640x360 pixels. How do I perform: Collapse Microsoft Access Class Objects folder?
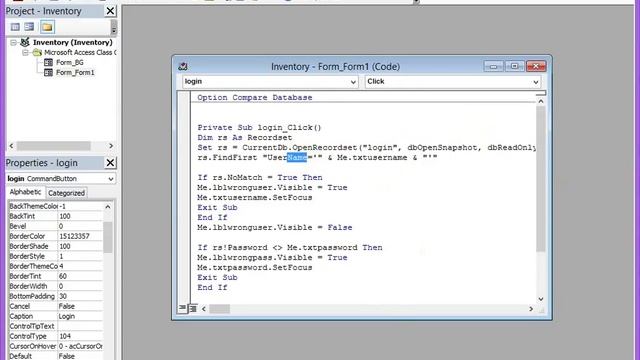coord(25,53)
